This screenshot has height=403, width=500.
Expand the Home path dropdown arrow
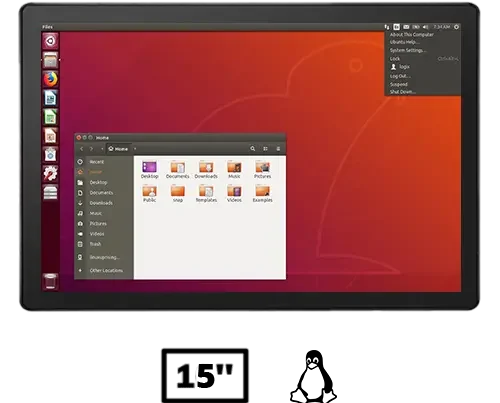pos(135,149)
